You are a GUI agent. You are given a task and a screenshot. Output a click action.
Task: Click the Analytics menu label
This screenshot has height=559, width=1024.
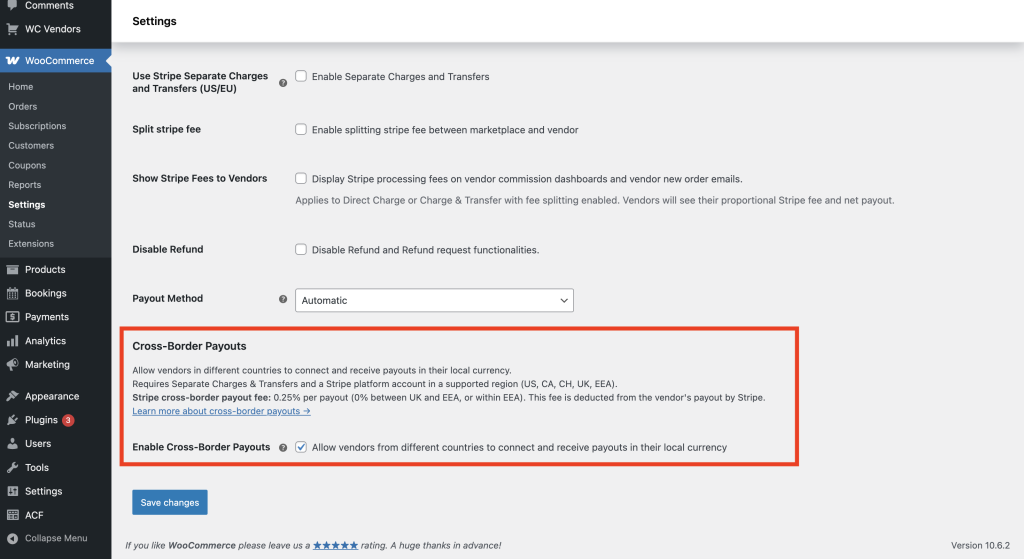pyautogui.click(x=46, y=341)
